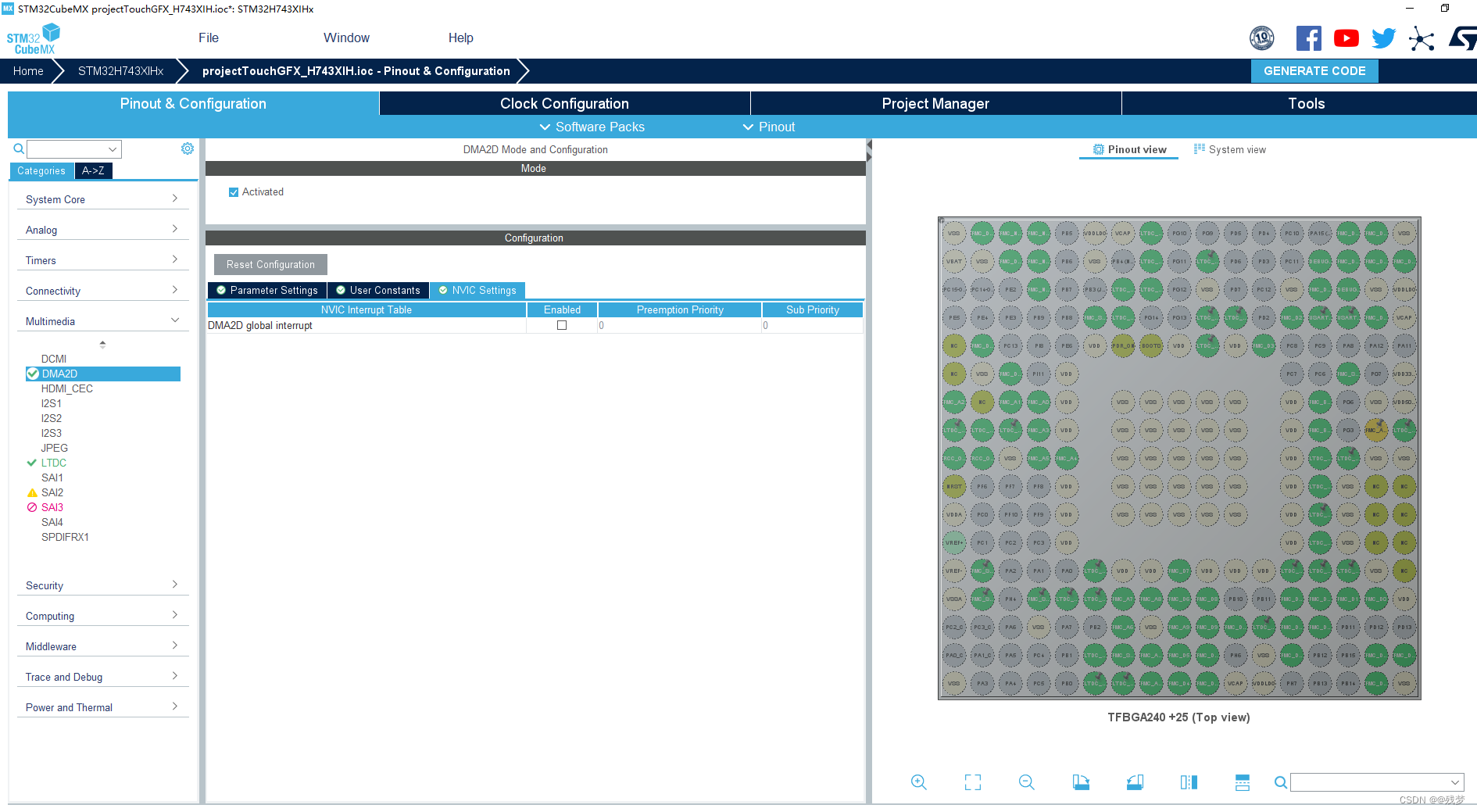Open the User Constants tab
Image resolution: width=1477 pixels, height=812 pixels.
pos(378,290)
